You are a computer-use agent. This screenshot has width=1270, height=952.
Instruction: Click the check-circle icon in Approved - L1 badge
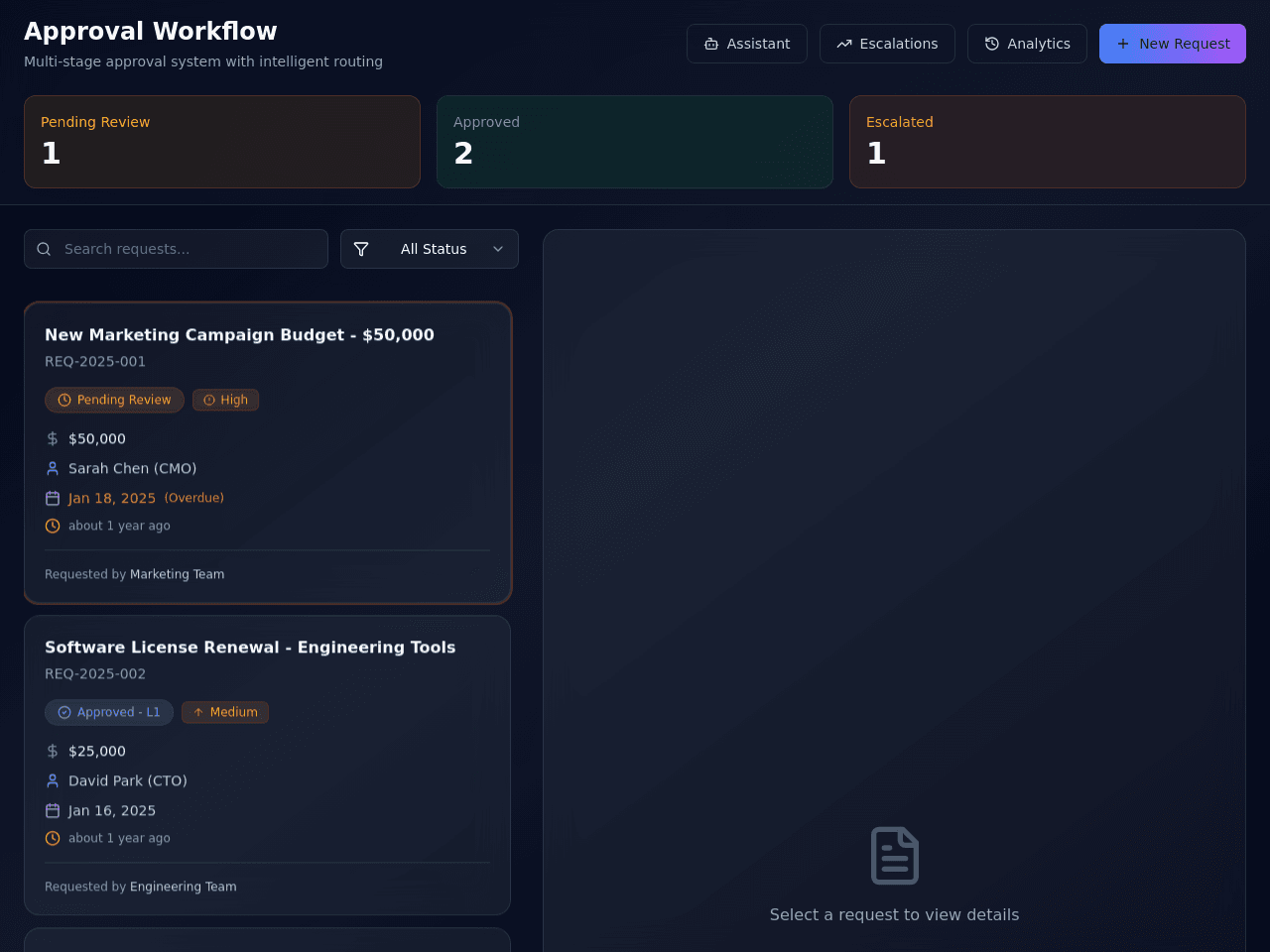pos(64,712)
